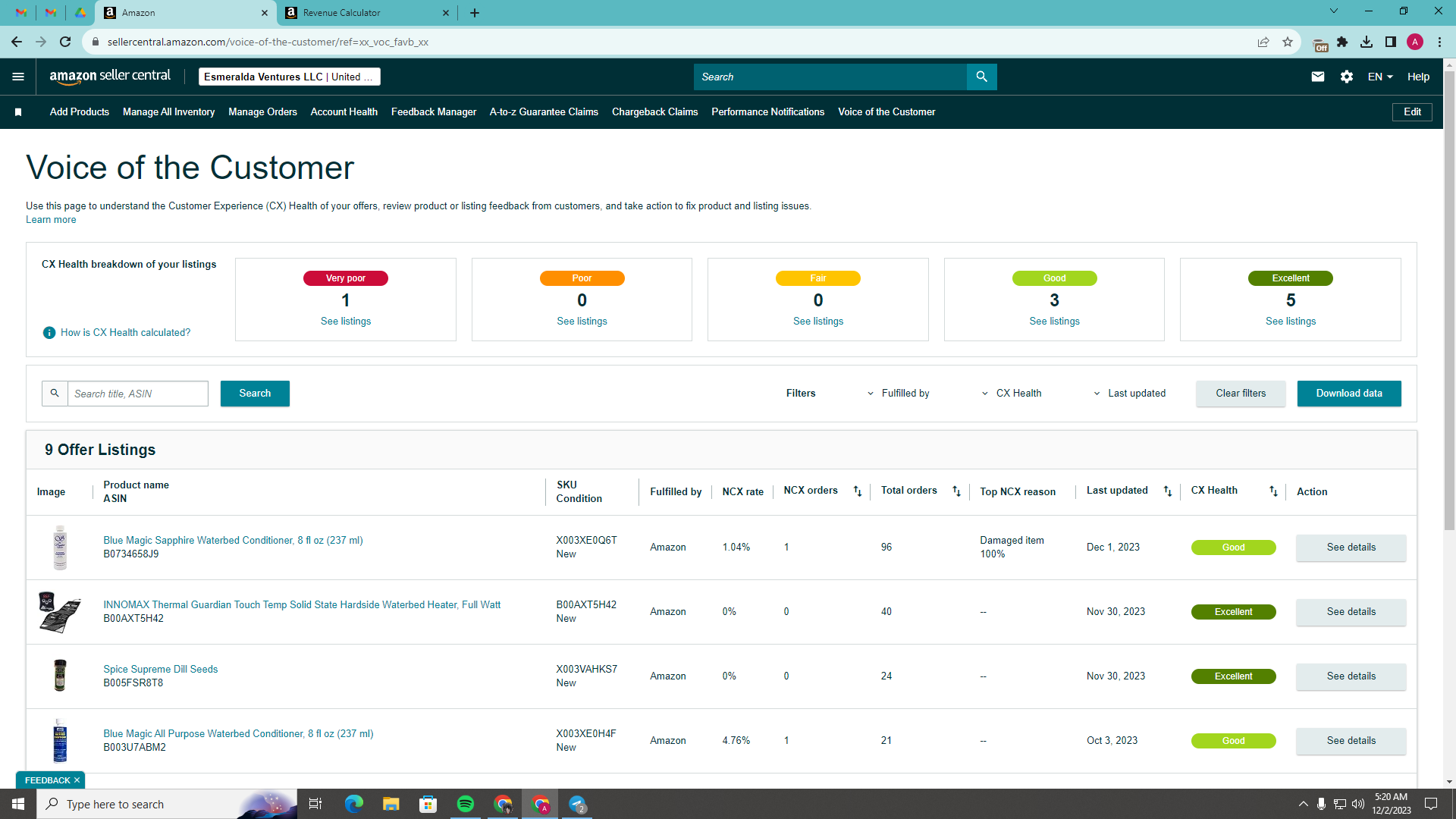
Task: Expand the Fulfilled by filter dropdown
Action: pos(898,394)
